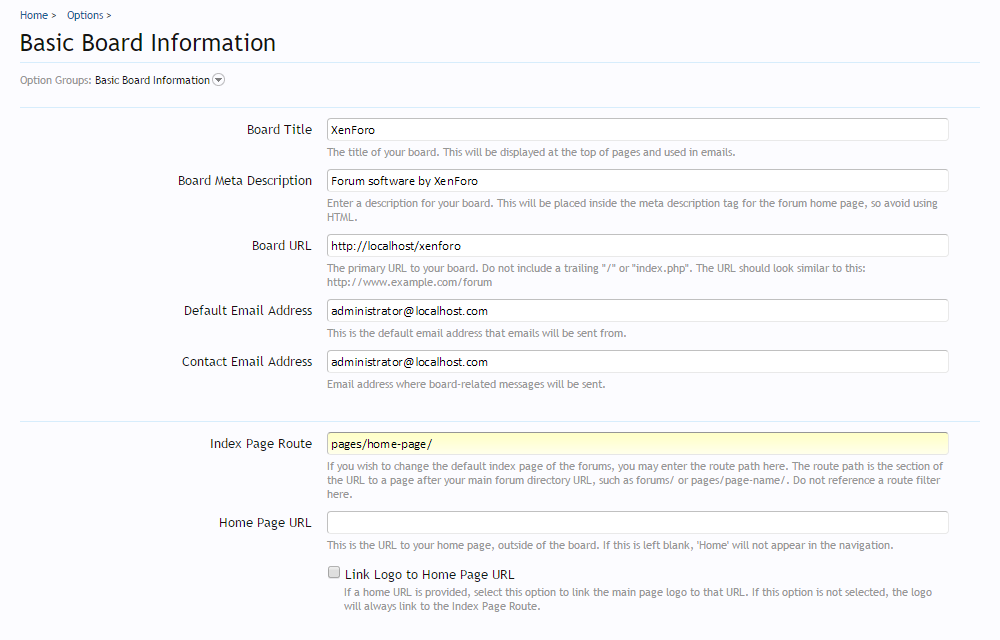The image size is (1000, 640).
Task: Click hint 'This is the default email address'
Action: coord(476,333)
